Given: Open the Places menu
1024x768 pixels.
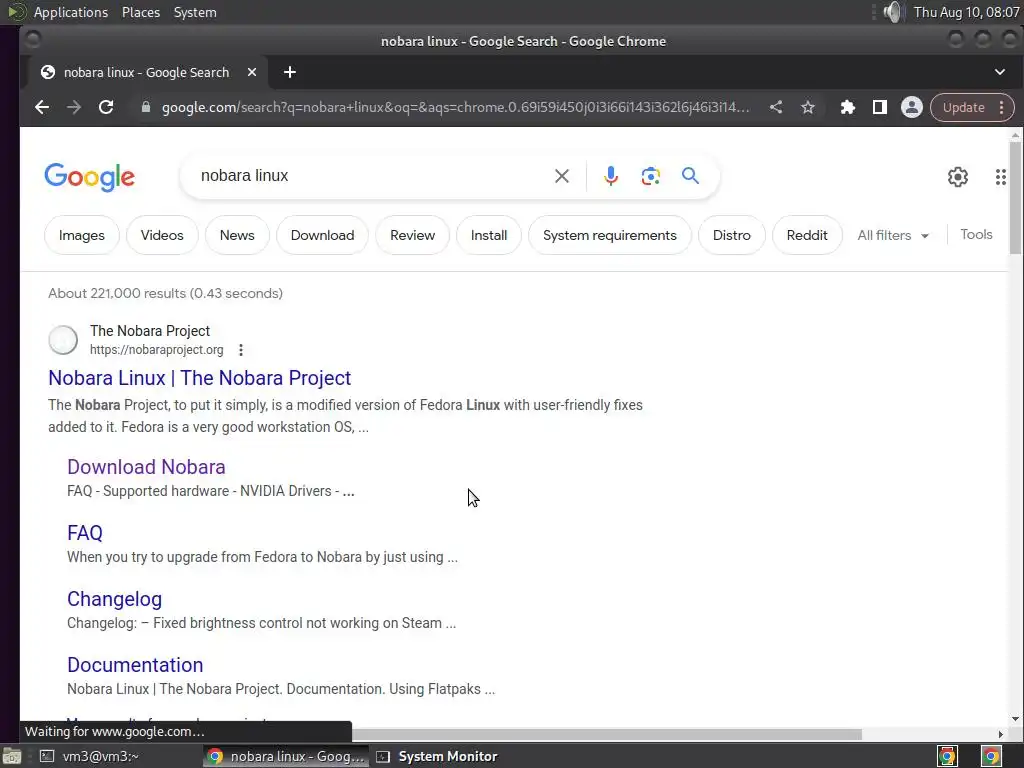Looking at the screenshot, I should (140, 12).
